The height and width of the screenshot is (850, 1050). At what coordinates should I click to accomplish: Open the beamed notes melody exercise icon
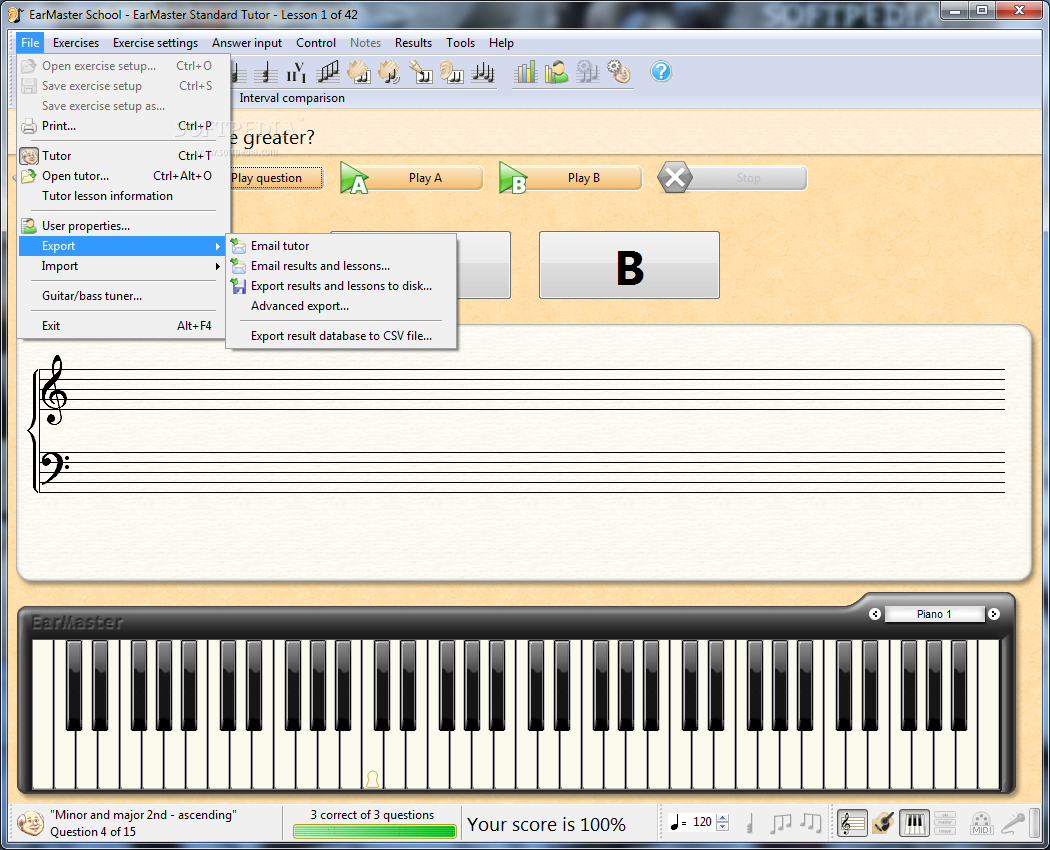(327, 72)
